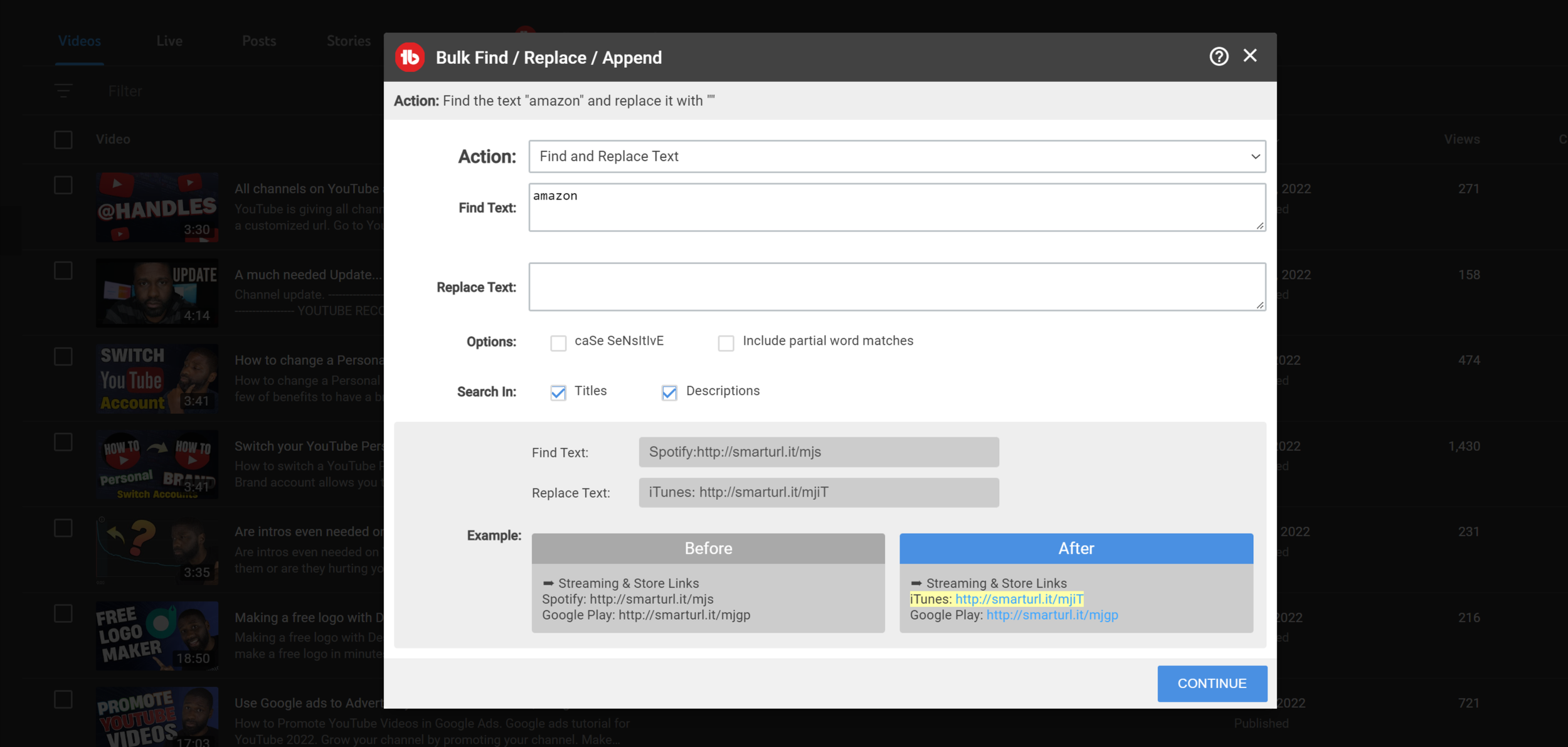The height and width of the screenshot is (747, 1568).
Task: Toggle the select-all Video header checkbox
Action: [x=63, y=139]
